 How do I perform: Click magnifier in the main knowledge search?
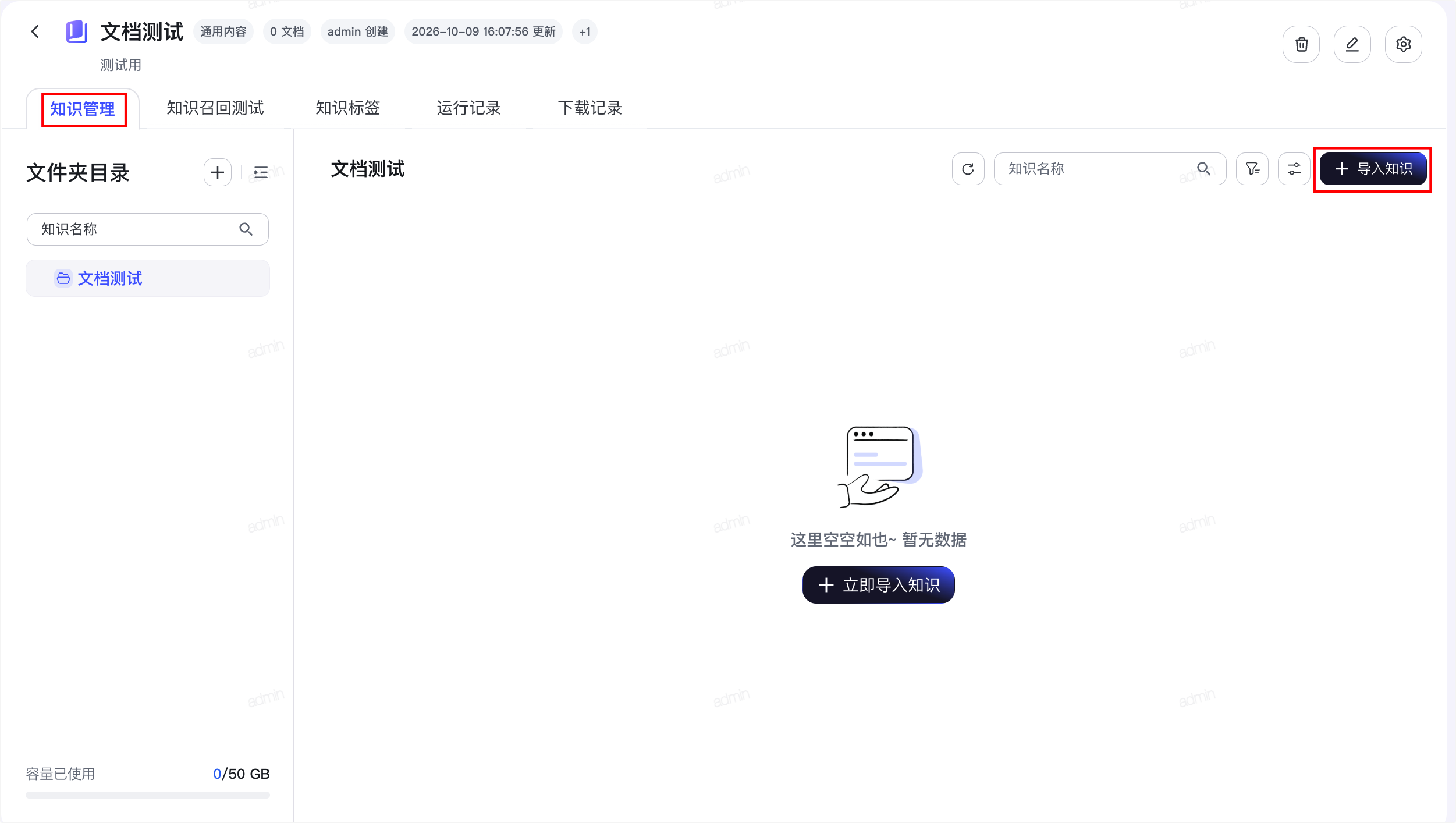click(1203, 169)
